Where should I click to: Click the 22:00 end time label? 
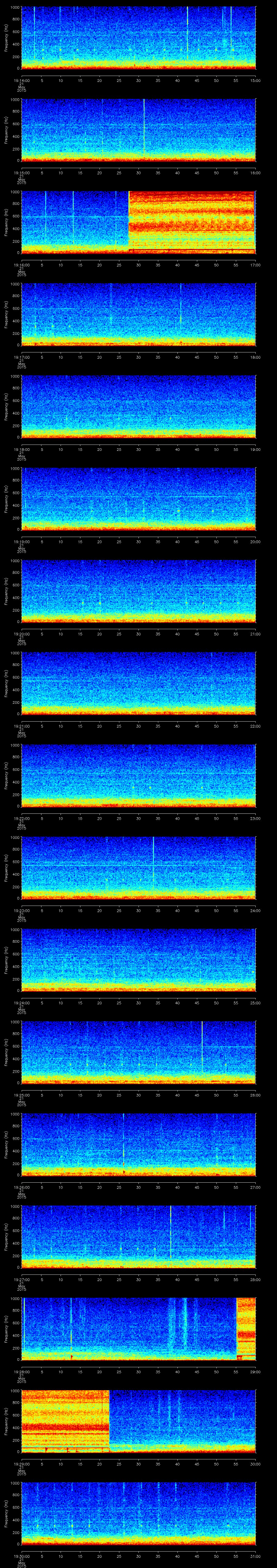click(255, 726)
